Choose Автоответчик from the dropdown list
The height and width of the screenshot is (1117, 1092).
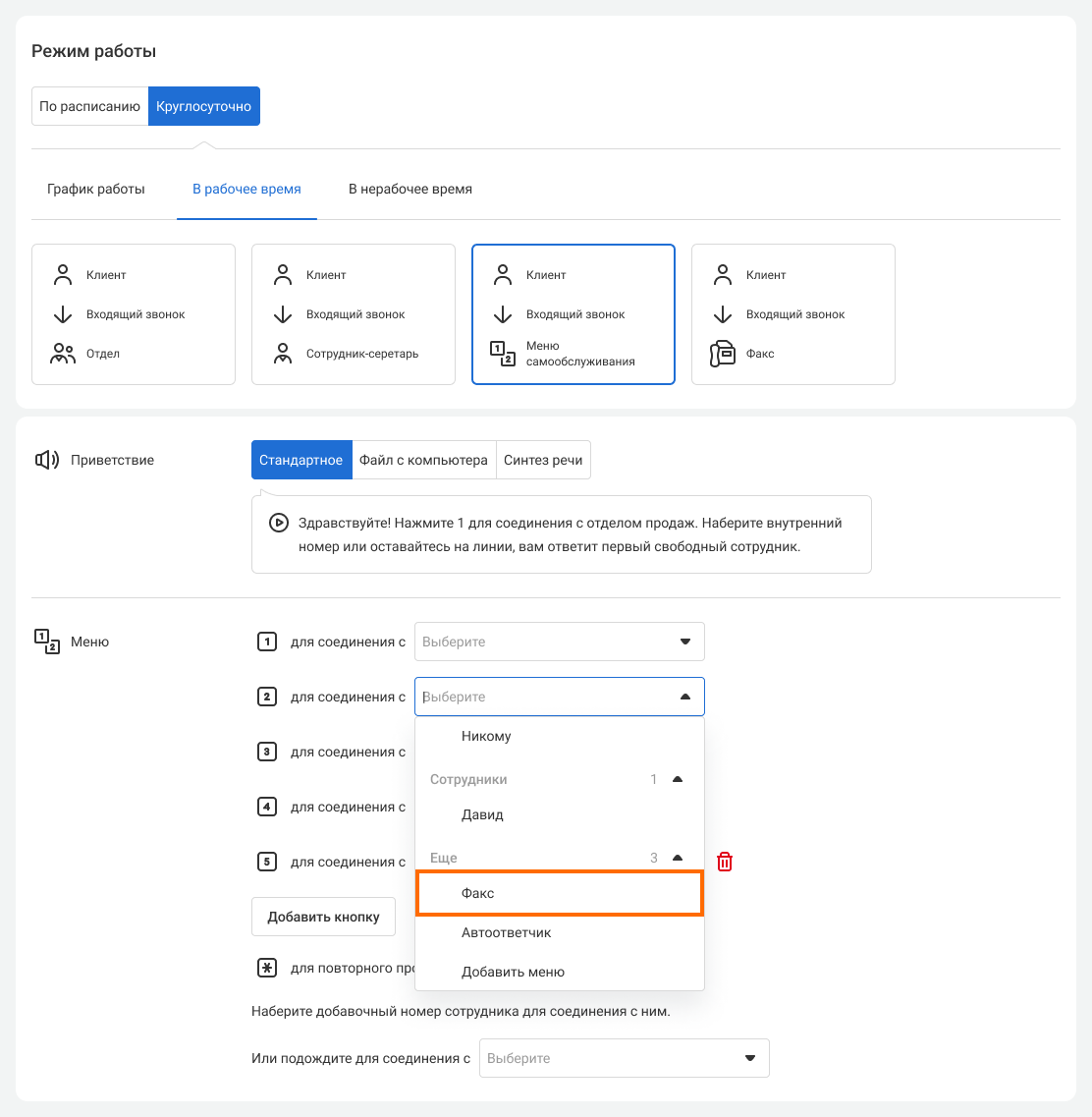pyautogui.click(x=507, y=932)
